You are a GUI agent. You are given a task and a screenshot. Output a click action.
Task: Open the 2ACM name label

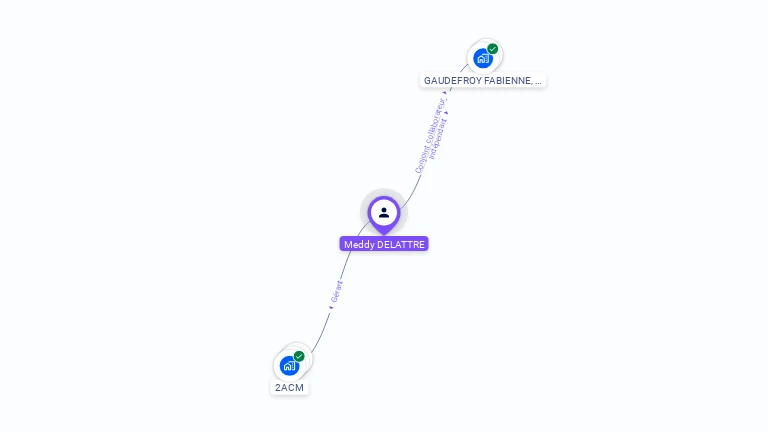click(289, 387)
